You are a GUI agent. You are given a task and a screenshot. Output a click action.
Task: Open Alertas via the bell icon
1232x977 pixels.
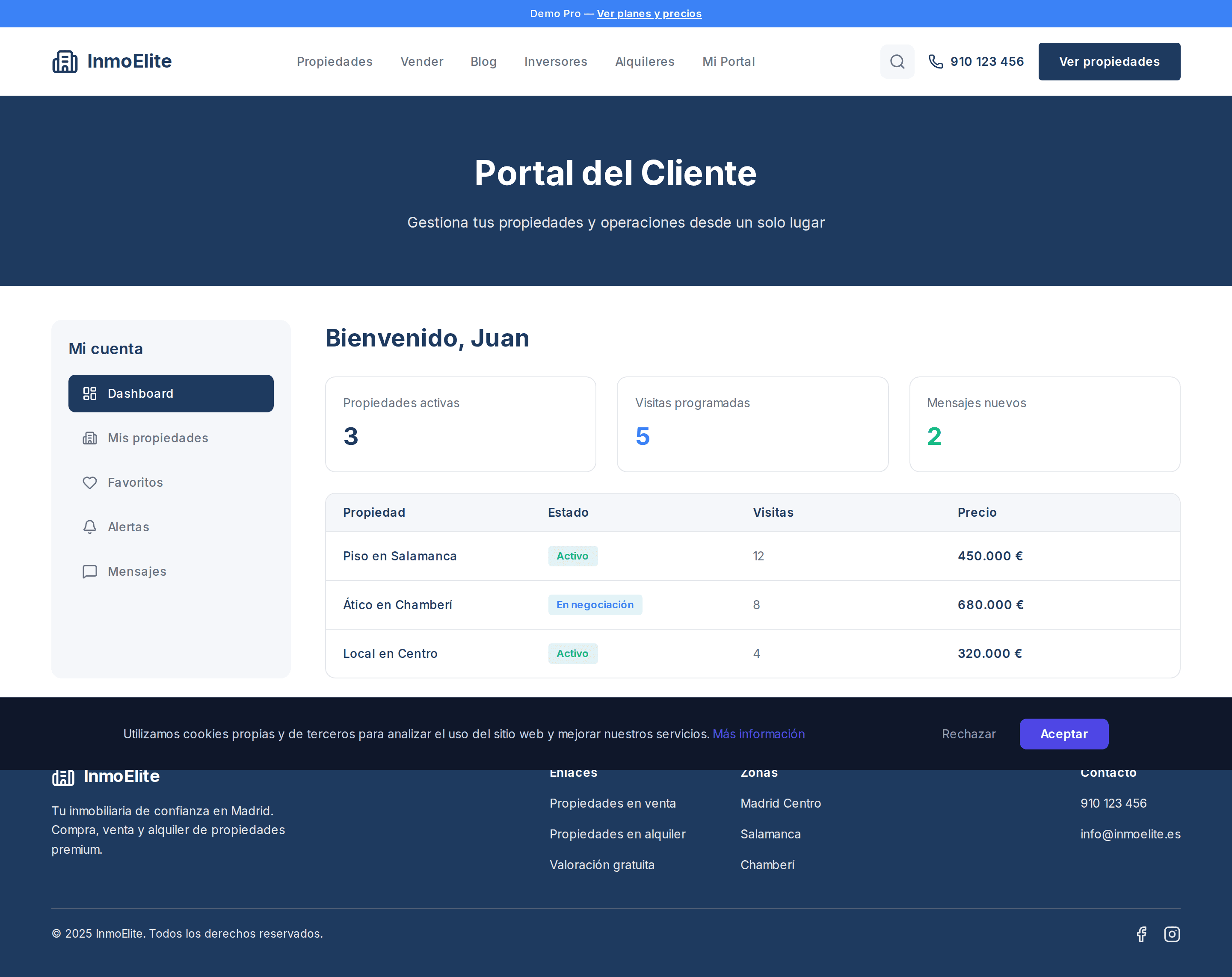(x=90, y=527)
